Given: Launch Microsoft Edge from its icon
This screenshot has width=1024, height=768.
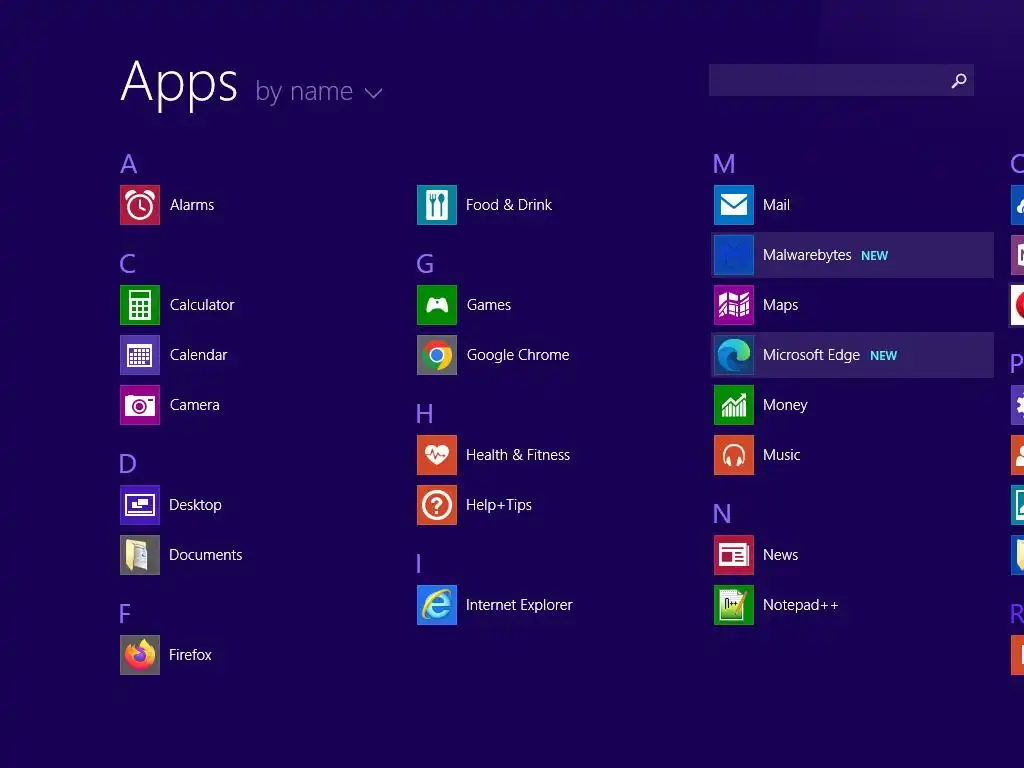Looking at the screenshot, I should coord(734,355).
